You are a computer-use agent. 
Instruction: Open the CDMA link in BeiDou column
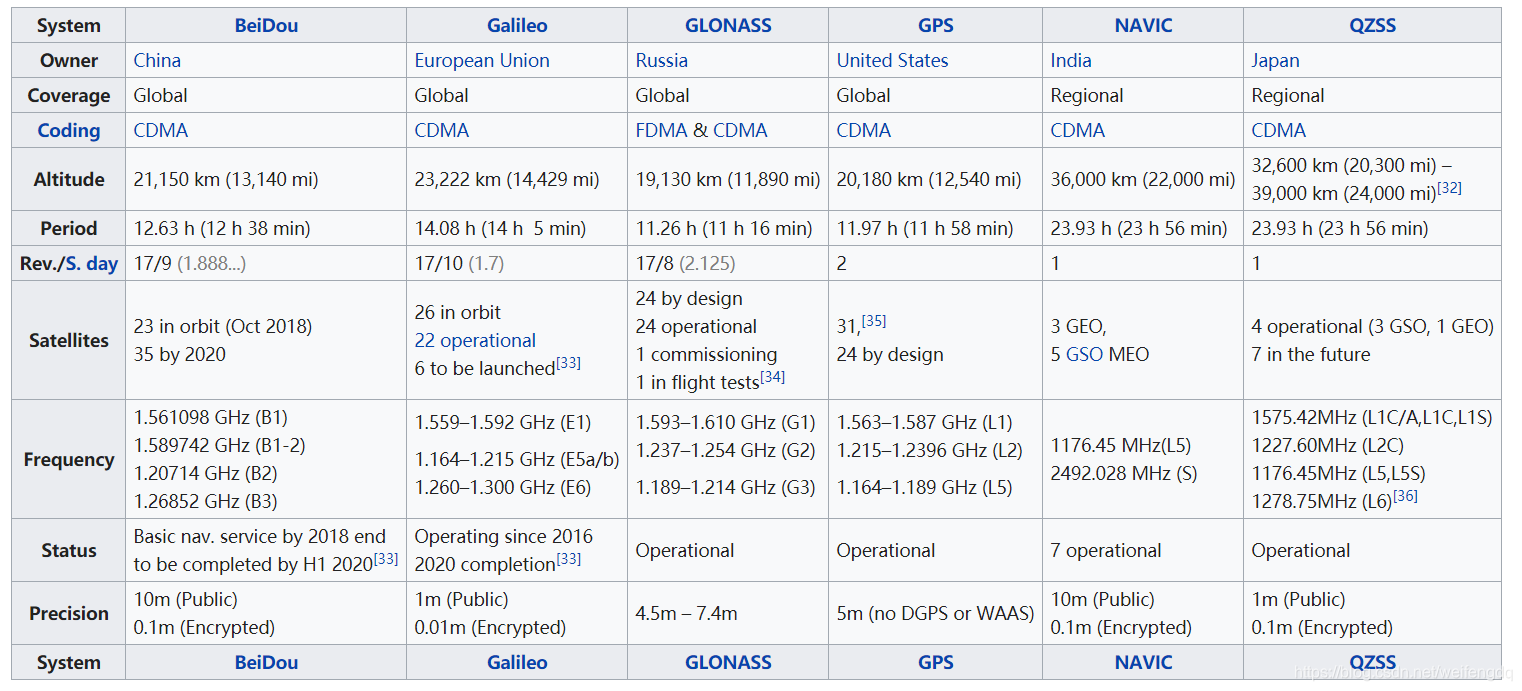[x=161, y=130]
